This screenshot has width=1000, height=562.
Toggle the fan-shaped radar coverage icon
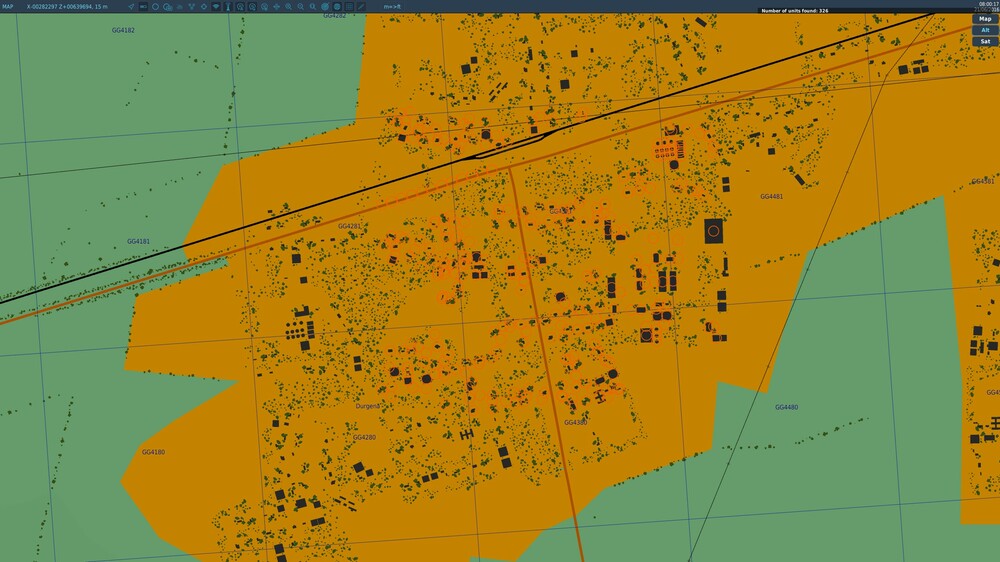[x=216, y=6]
